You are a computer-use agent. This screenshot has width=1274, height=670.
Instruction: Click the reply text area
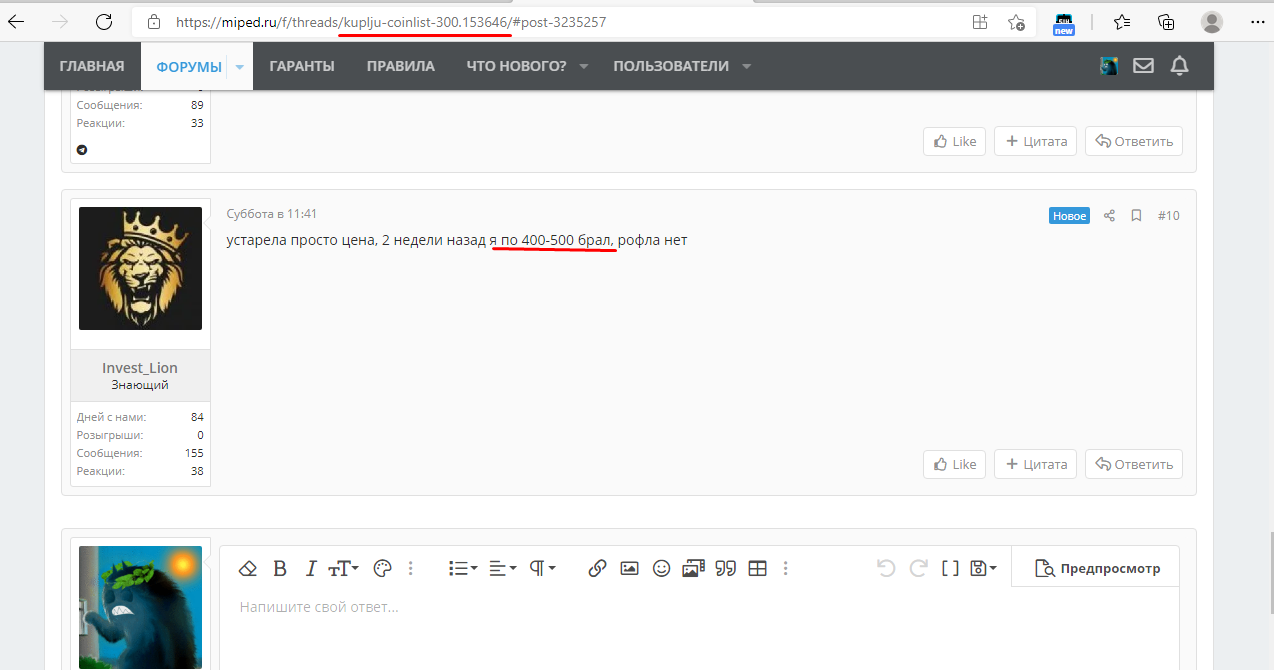tap(699, 628)
